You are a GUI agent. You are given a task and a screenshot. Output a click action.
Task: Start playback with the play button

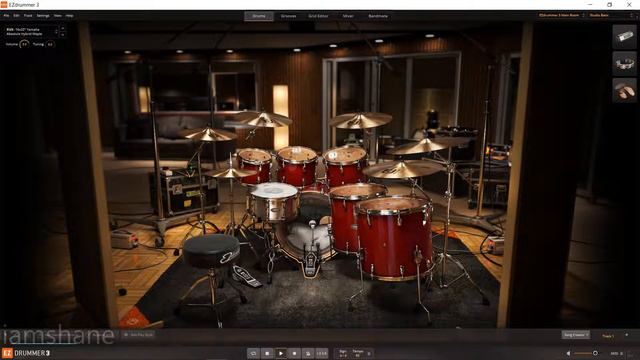click(x=281, y=353)
